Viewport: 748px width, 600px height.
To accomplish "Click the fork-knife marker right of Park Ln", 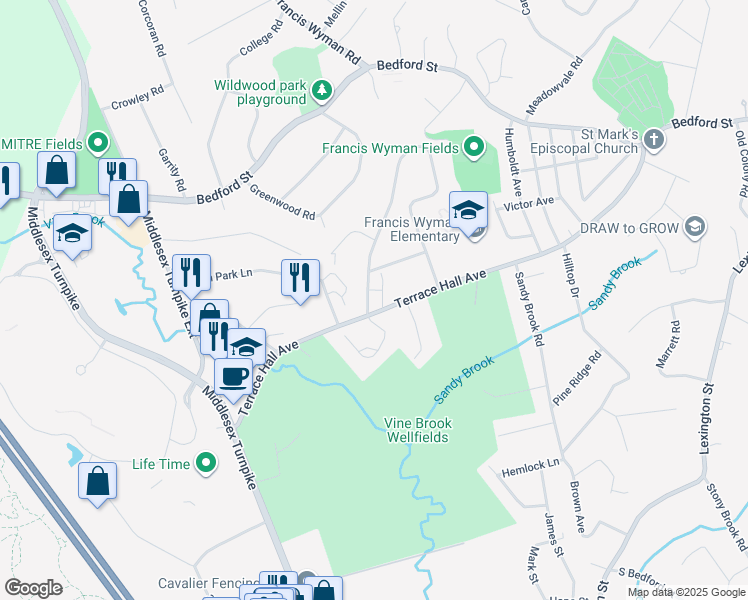I will click(x=300, y=280).
